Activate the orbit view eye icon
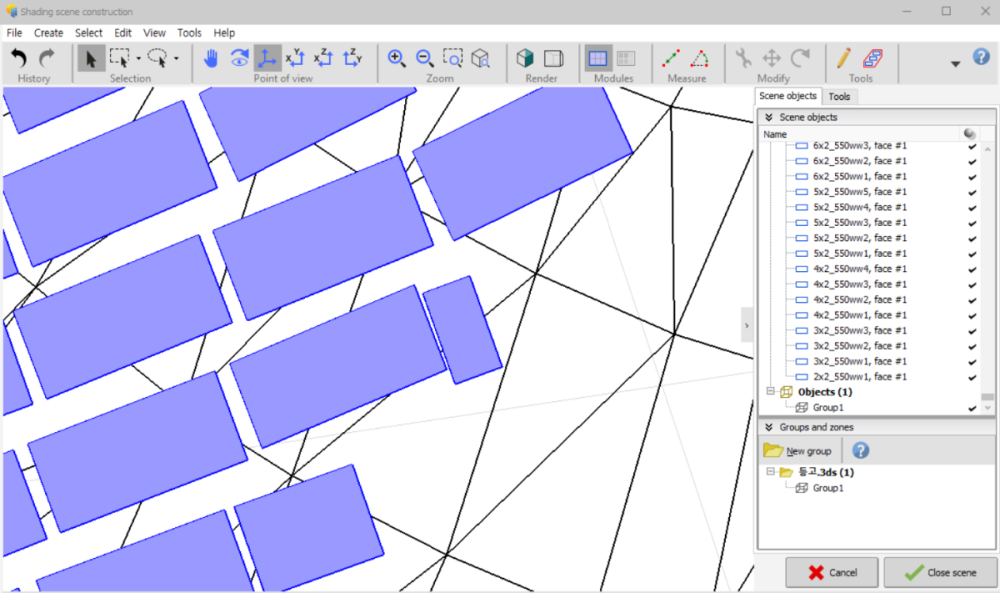1000x593 pixels. click(239, 59)
